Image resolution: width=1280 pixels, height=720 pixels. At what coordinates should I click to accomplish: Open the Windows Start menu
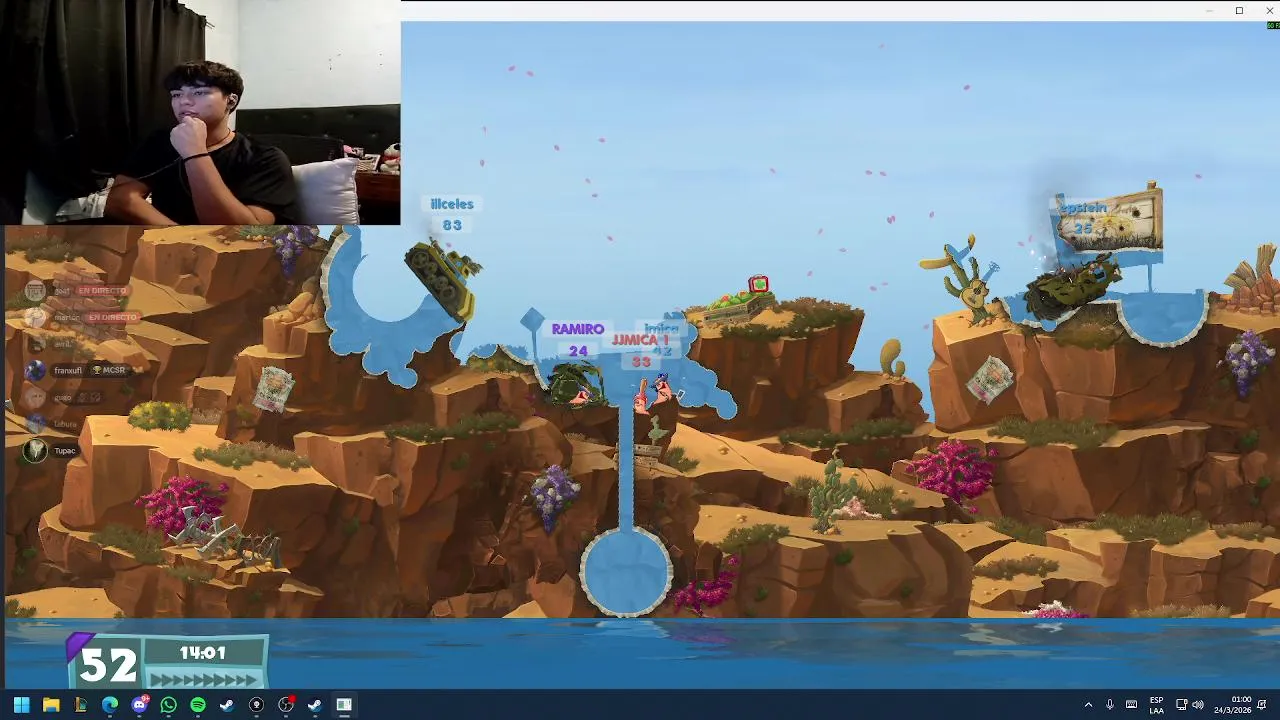click(22, 705)
